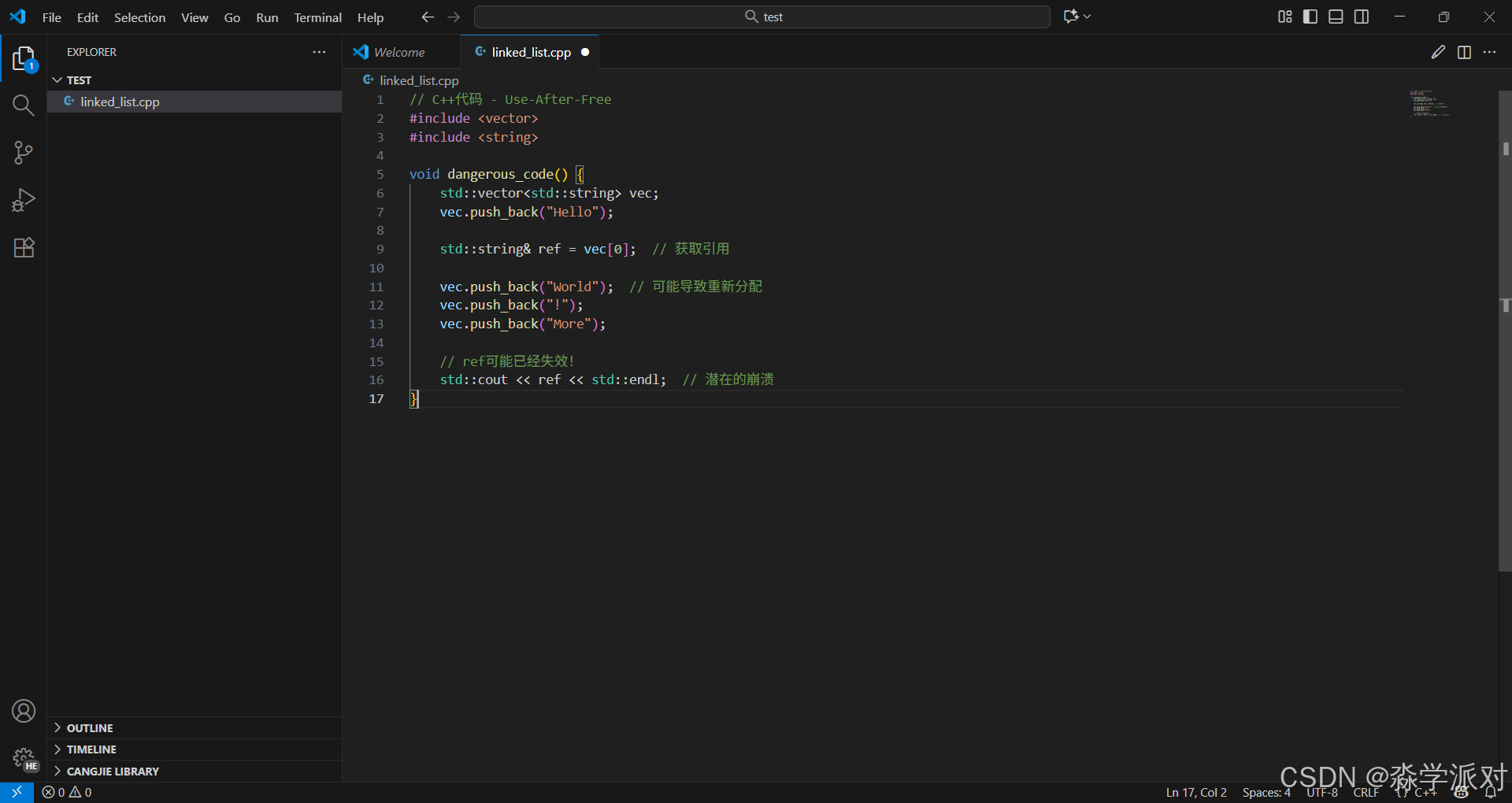Open the Help menu
The height and width of the screenshot is (803, 1512).
click(x=370, y=17)
